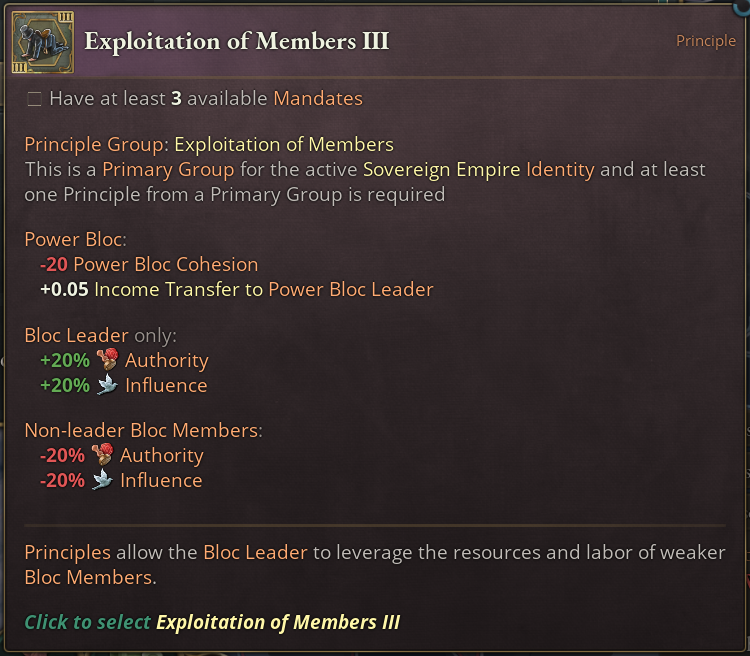Click the "Click to select Exploitation of Members III" prompt

212,622
